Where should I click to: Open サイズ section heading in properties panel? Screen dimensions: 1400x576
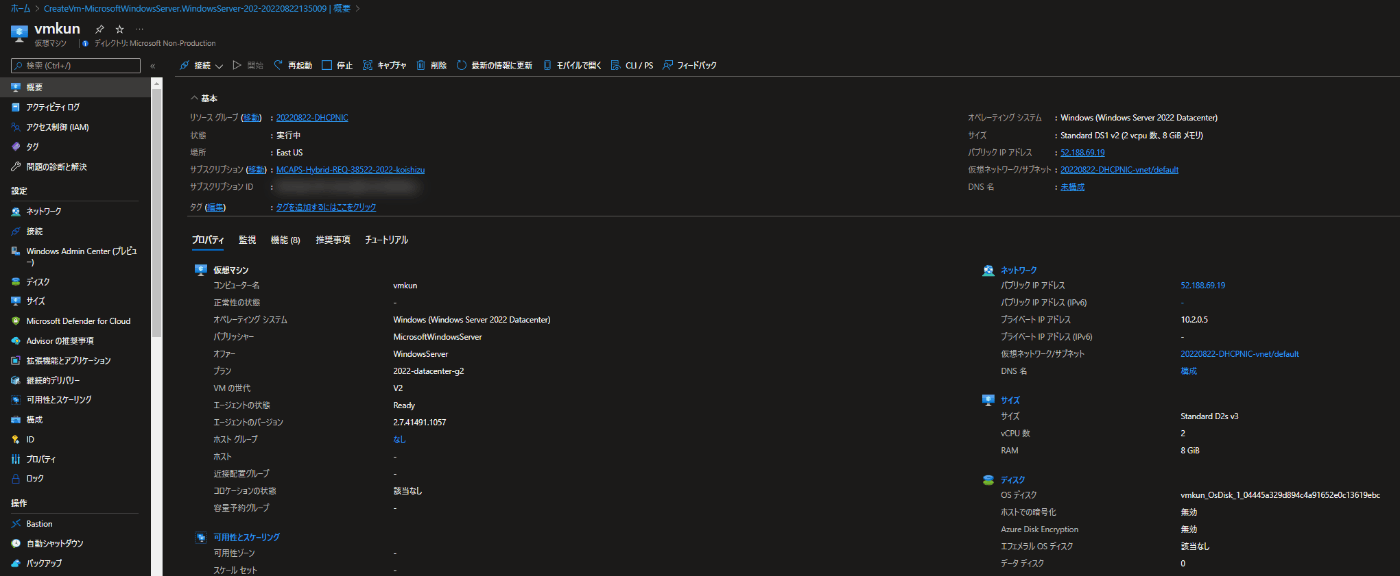click(1010, 400)
